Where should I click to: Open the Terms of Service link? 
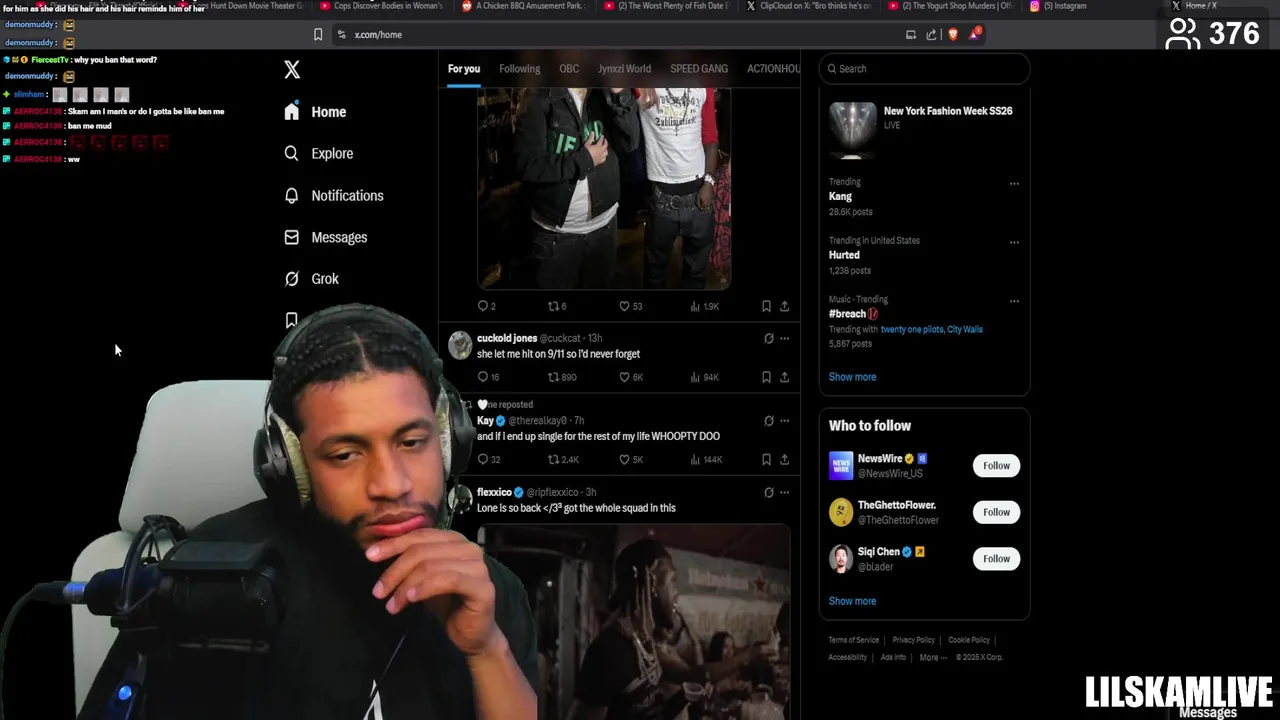click(x=853, y=640)
